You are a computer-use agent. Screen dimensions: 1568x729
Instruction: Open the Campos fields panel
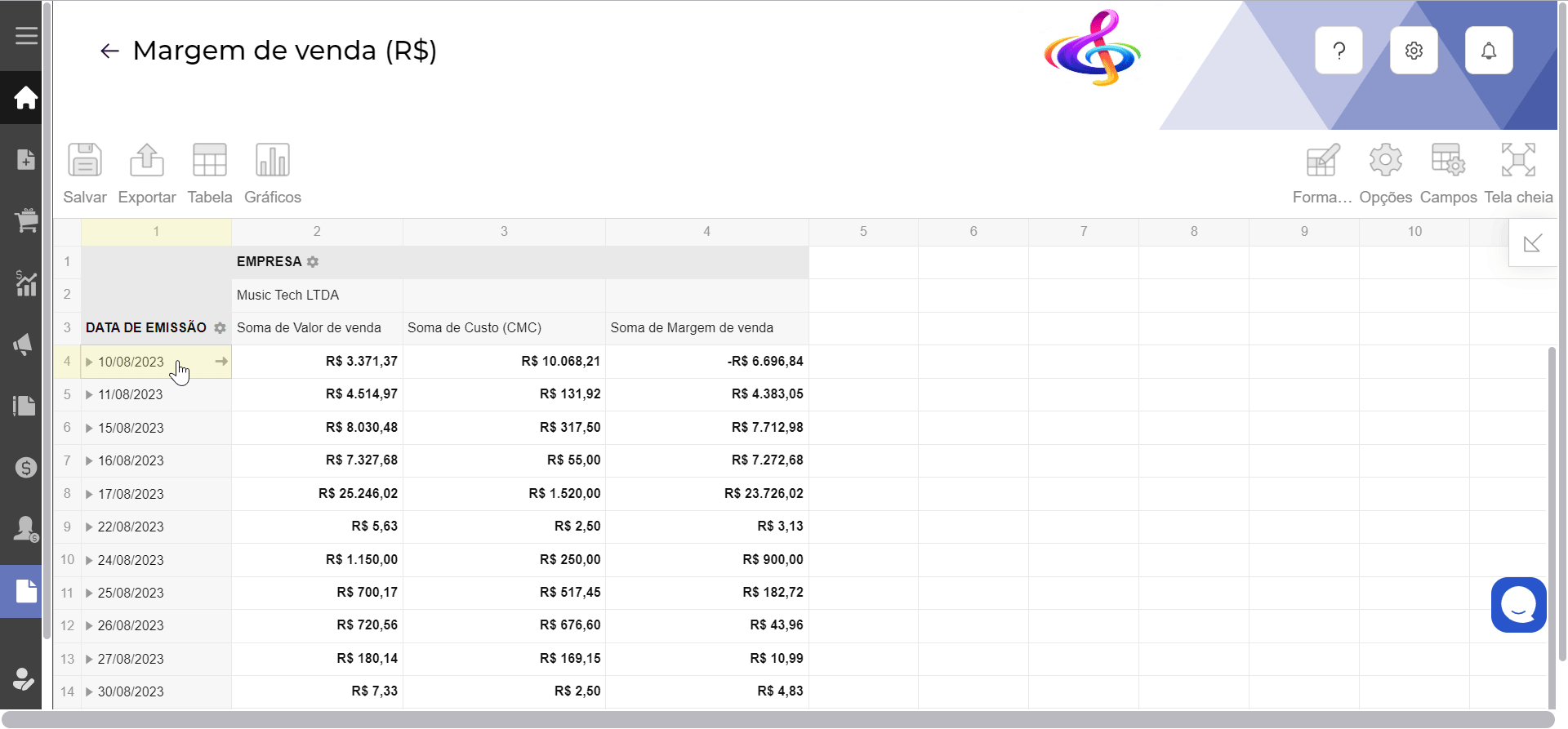pos(1448,161)
